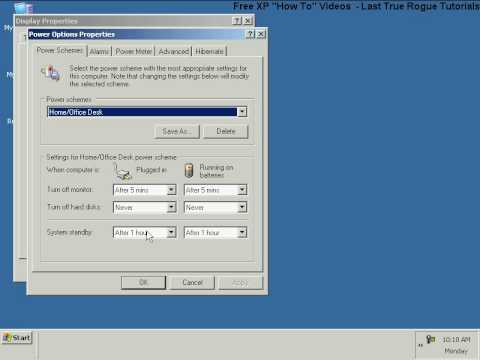Click the Delete scheme button
480x360 pixels.
[x=226, y=131]
